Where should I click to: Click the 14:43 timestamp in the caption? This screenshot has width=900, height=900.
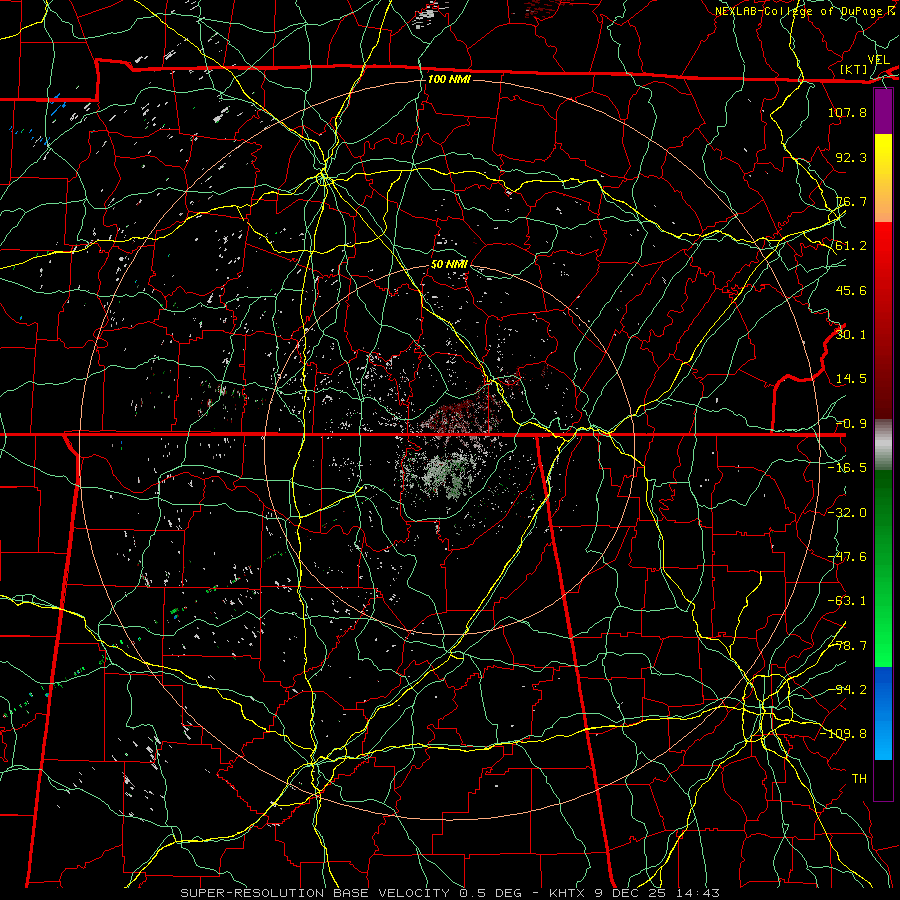point(698,893)
